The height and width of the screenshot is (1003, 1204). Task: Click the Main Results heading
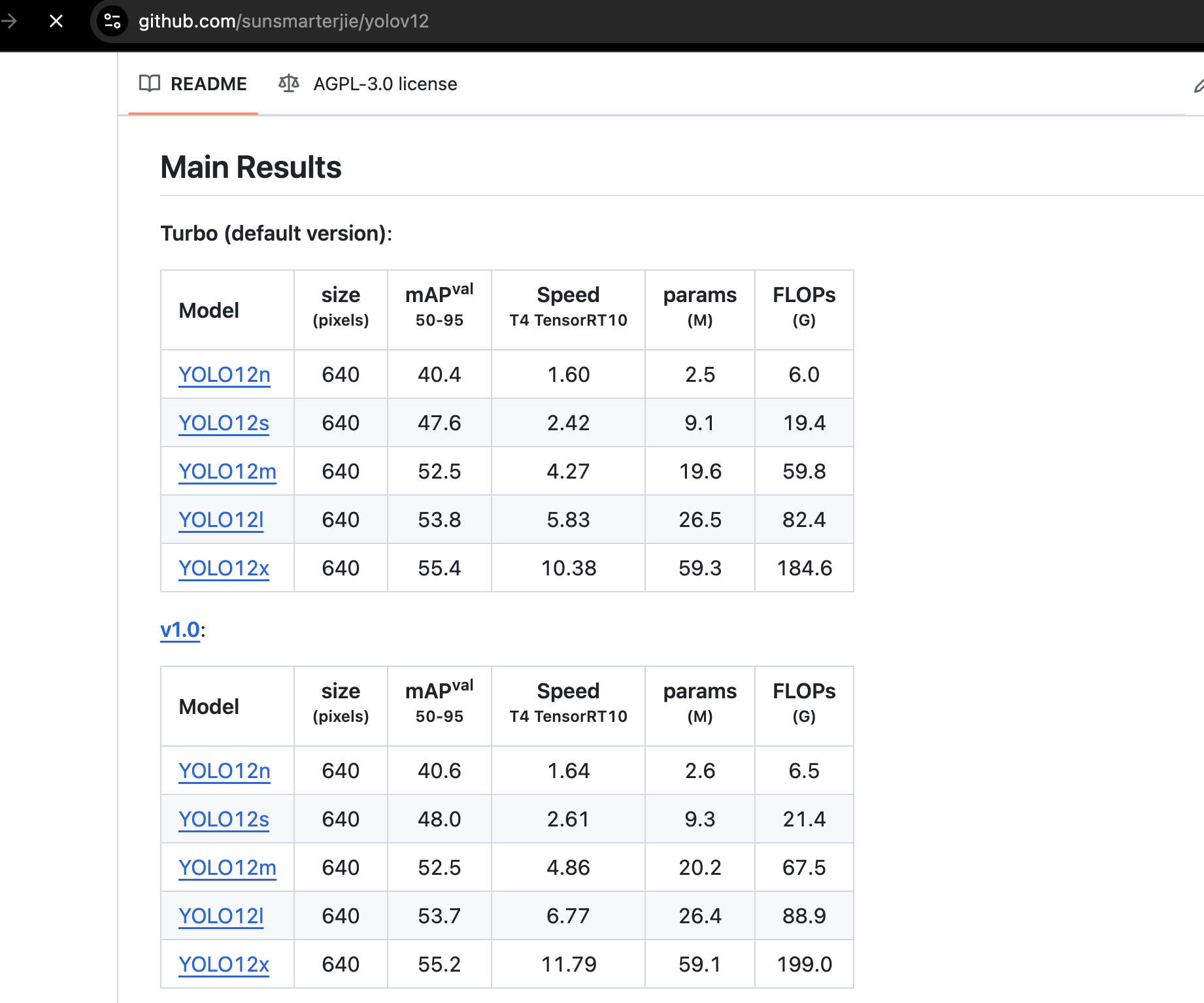[x=251, y=167]
